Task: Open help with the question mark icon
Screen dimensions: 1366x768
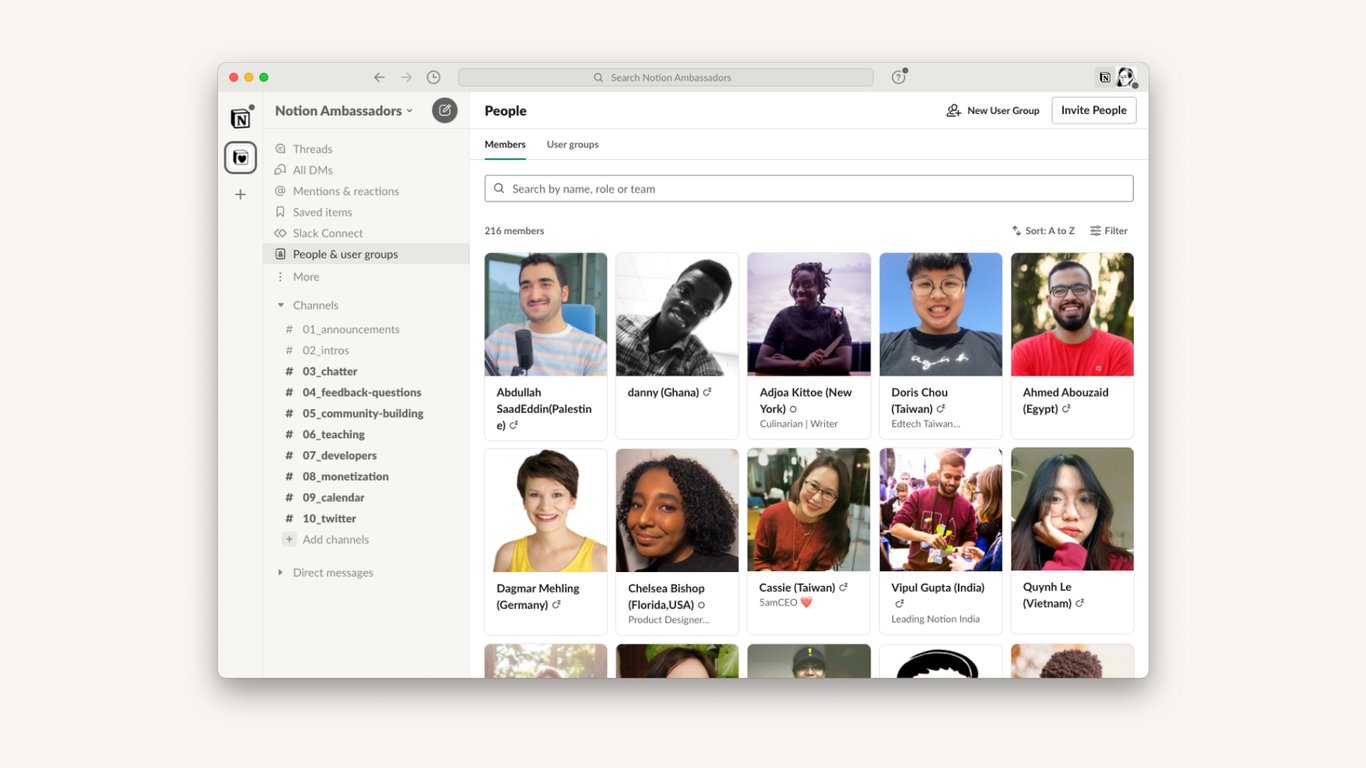Action: (x=897, y=76)
